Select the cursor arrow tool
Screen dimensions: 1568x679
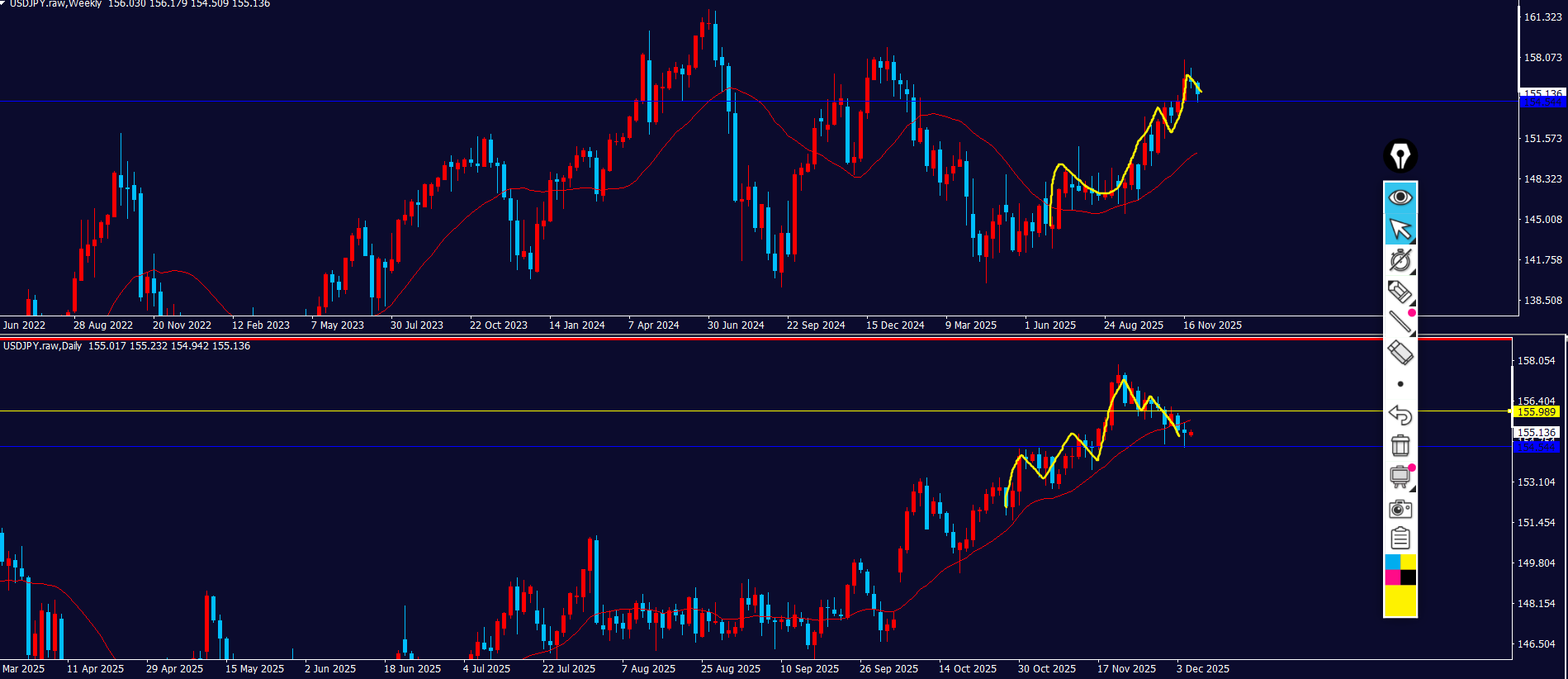click(1400, 229)
